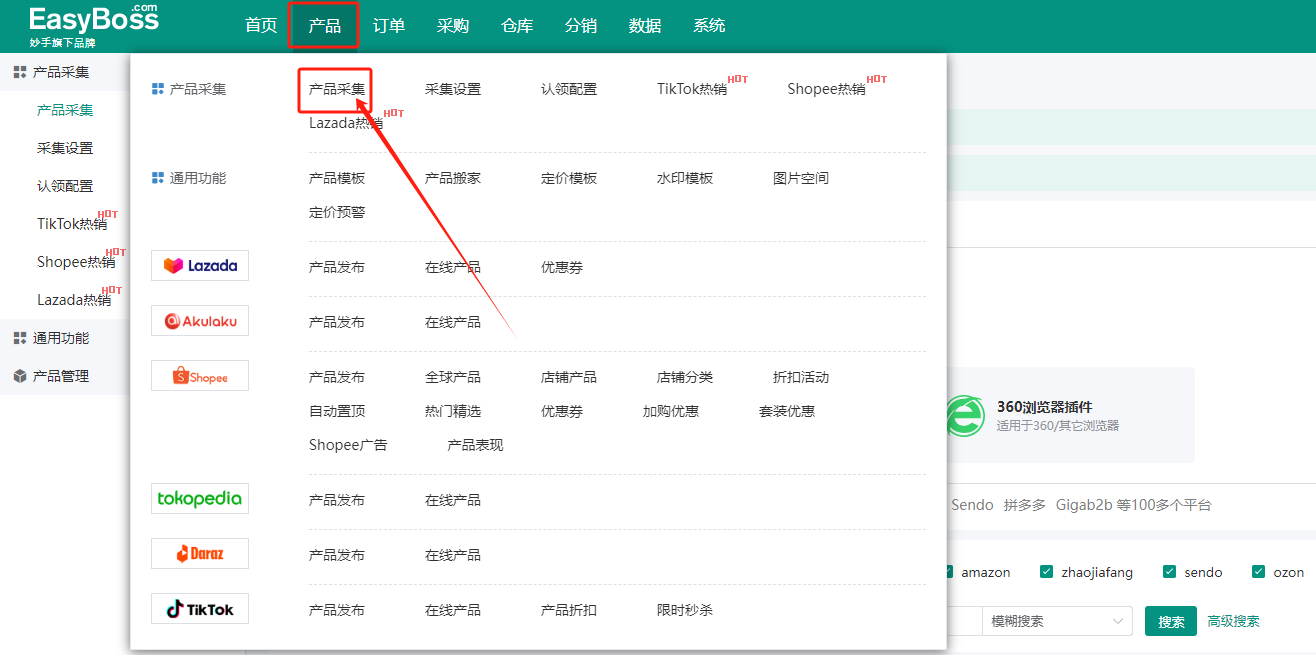
Task: Open 图片空间 under 通用功能
Action: pyautogui.click(x=801, y=178)
